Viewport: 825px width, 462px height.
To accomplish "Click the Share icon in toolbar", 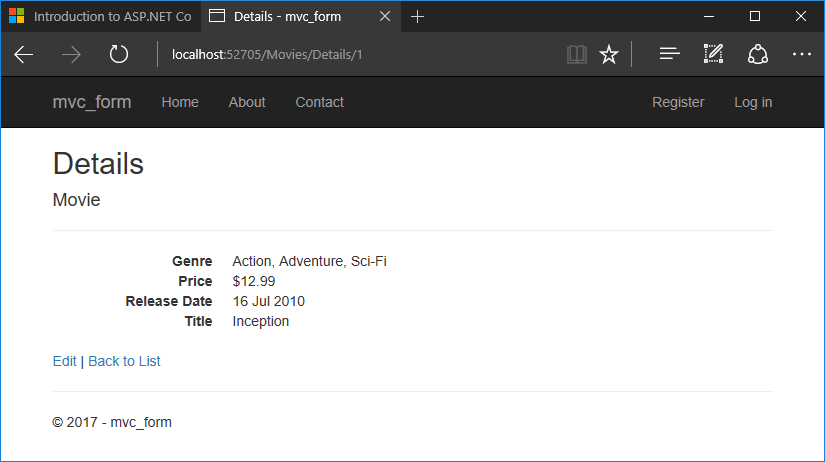I will tap(757, 55).
